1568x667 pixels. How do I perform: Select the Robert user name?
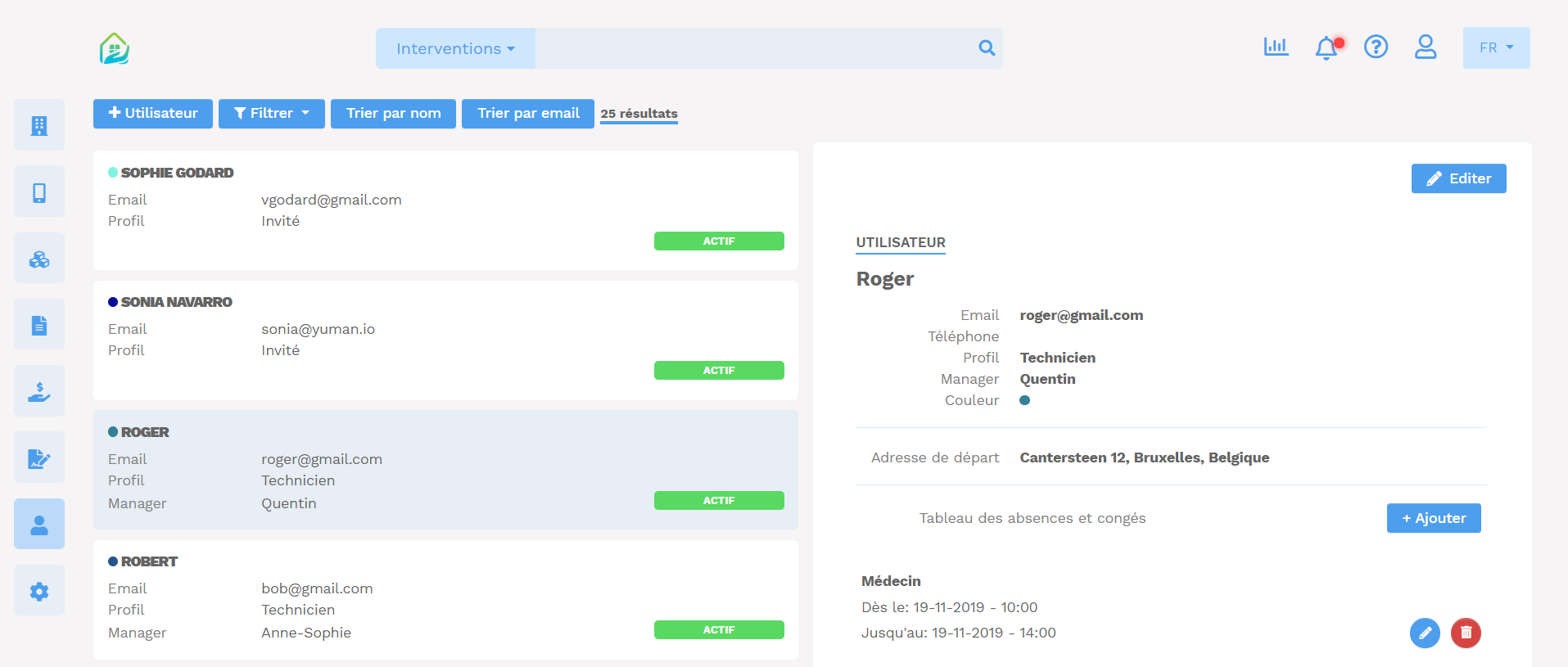(149, 561)
